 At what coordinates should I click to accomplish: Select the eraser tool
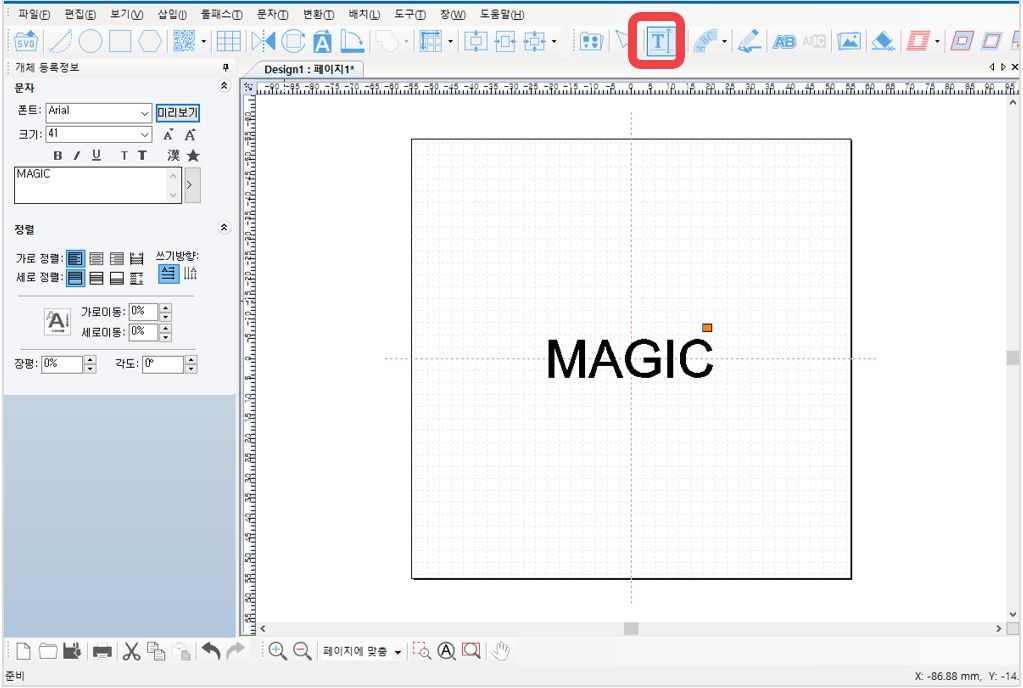tap(883, 41)
